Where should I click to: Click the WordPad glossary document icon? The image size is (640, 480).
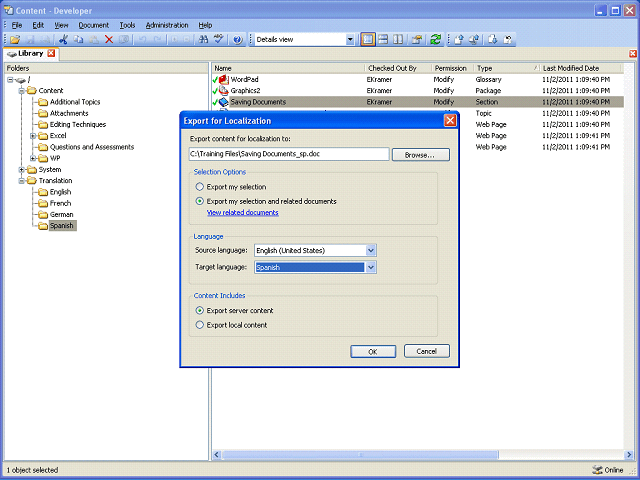[223, 79]
